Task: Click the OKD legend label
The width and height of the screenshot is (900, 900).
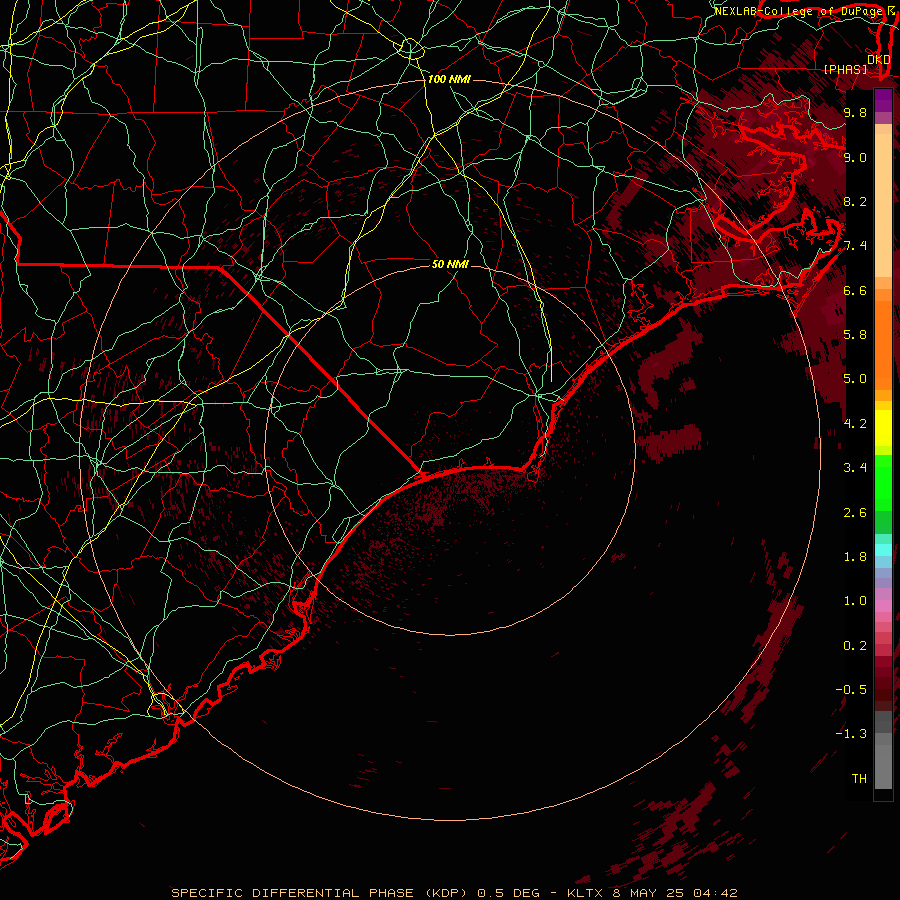Action: tap(879, 59)
